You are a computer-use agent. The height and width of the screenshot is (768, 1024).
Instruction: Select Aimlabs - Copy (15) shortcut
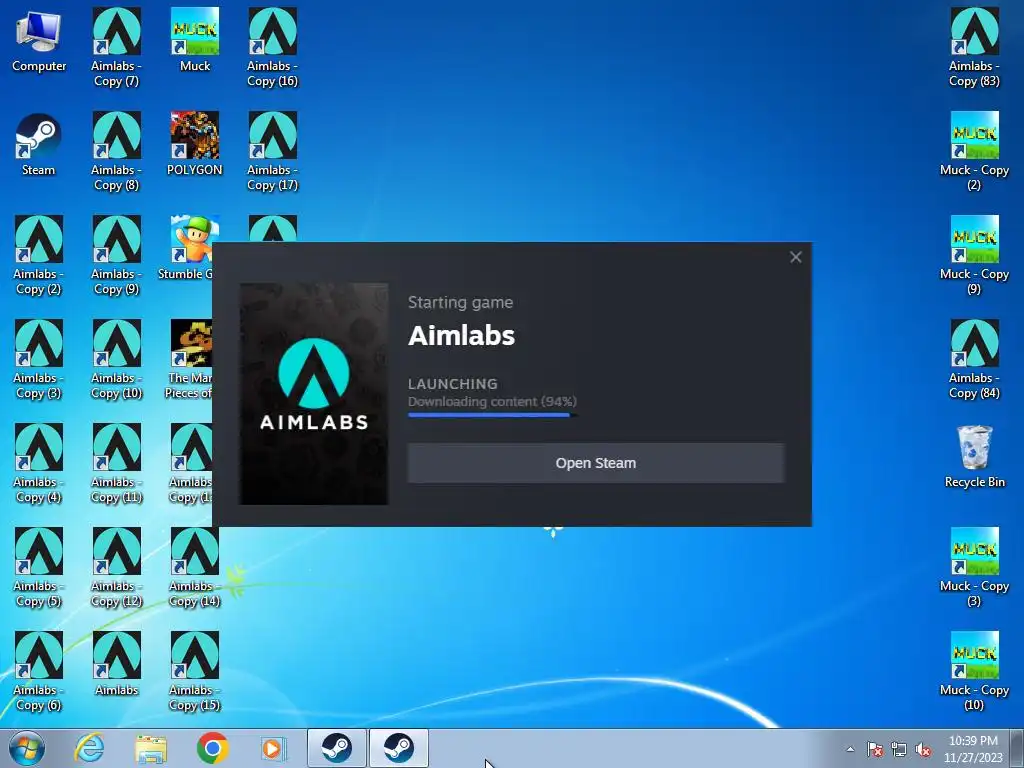[195, 671]
